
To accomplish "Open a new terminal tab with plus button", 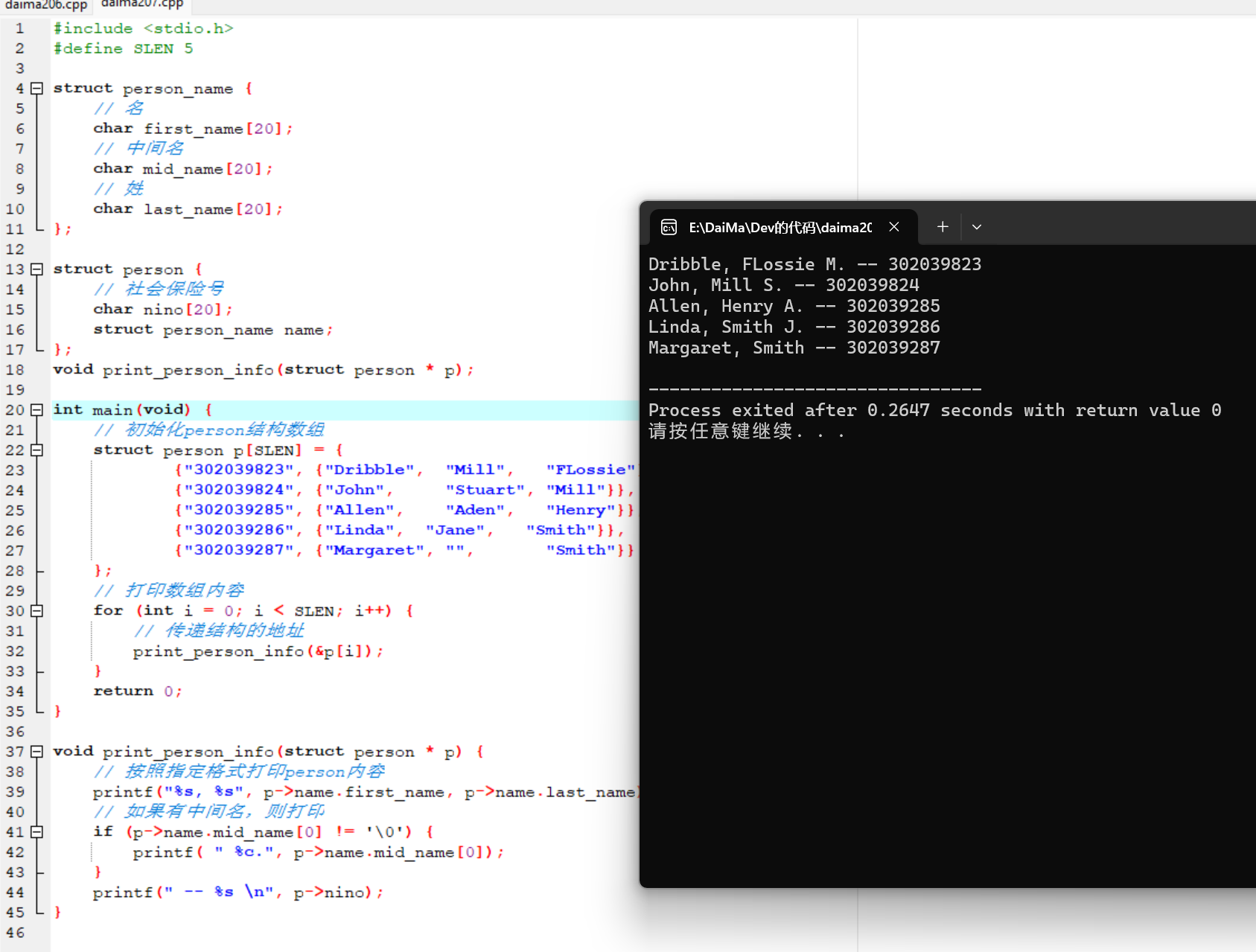I will click(943, 227).
